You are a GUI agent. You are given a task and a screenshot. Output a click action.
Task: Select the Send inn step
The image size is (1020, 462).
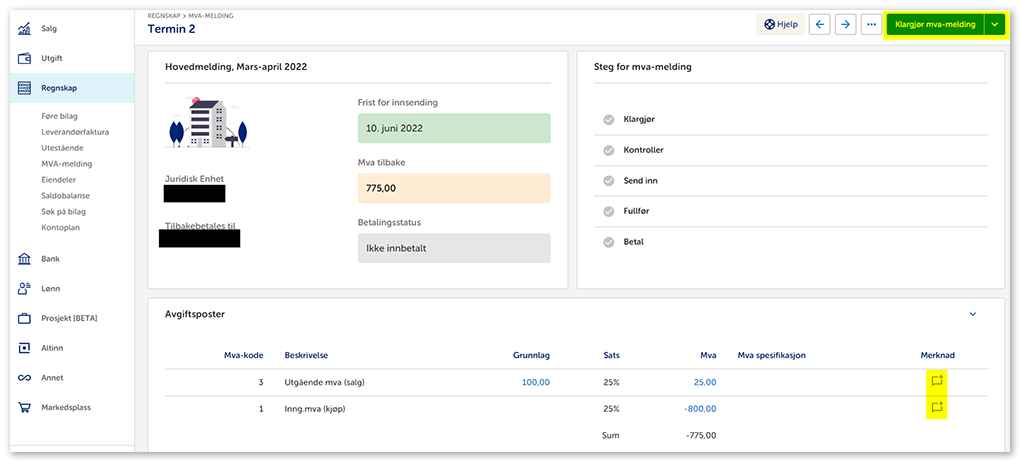coord(640,181)
